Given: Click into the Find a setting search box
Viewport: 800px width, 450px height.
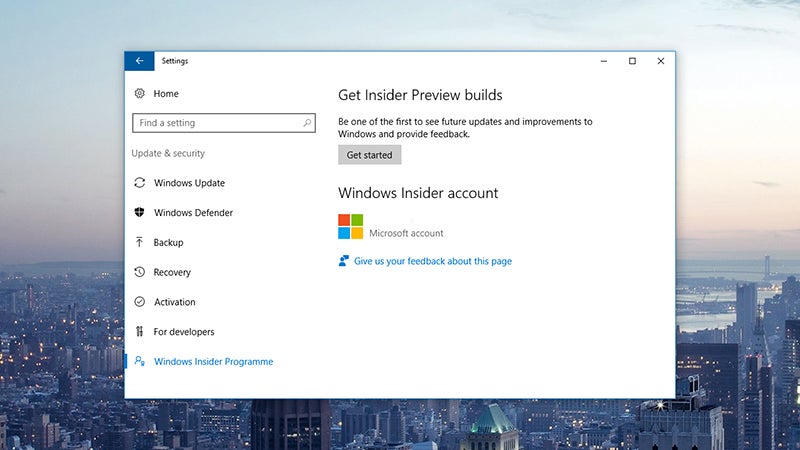Looking at the screenshot, I should (223, 123).
